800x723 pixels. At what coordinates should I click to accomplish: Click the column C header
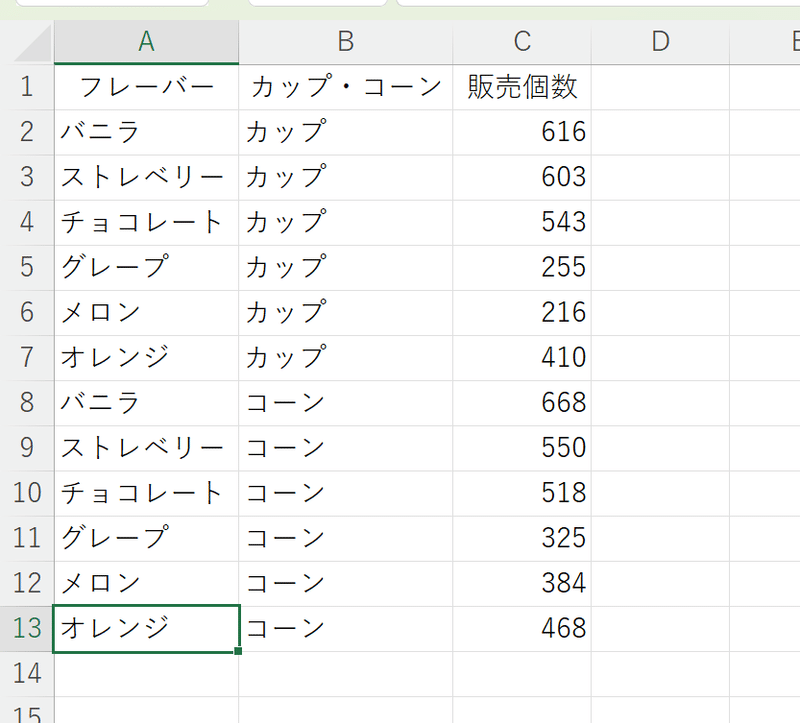tap(522, 41)
